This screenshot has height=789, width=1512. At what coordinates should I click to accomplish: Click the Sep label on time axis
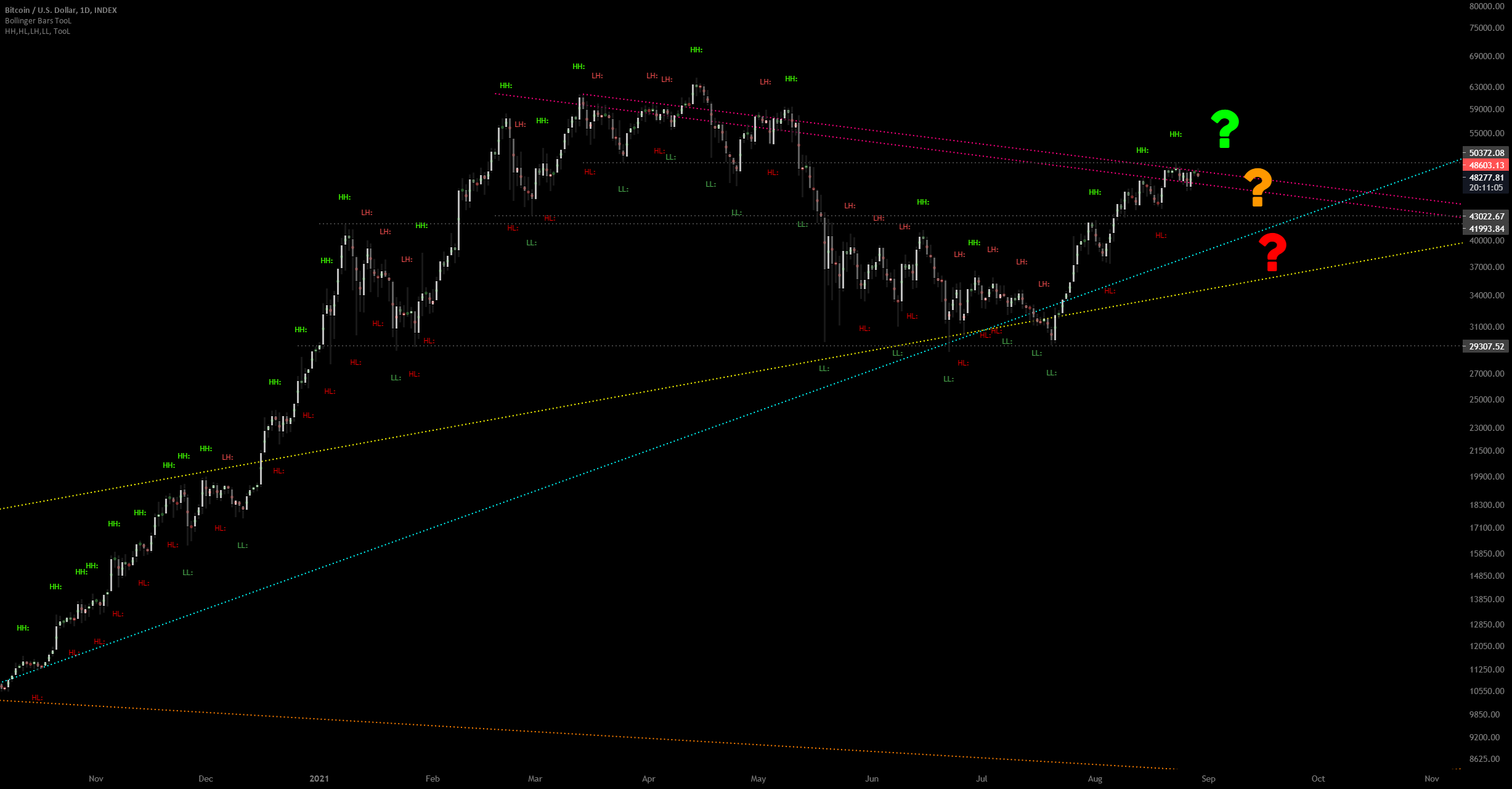coord(1208,779)
